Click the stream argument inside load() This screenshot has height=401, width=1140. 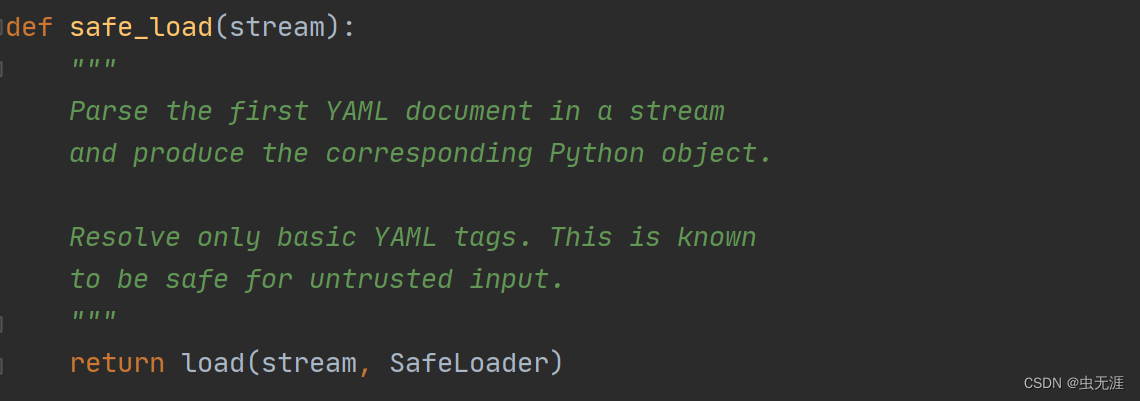(x=309, y=363)
